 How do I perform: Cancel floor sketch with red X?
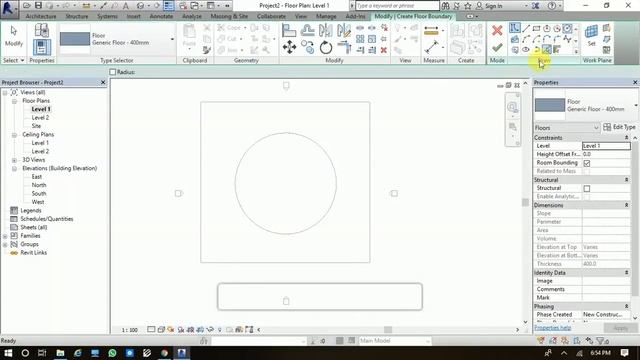(x=497, y=30)
